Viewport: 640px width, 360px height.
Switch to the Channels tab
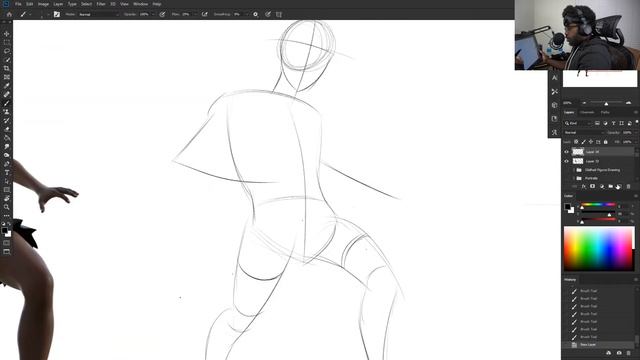(x=587, y=113)
